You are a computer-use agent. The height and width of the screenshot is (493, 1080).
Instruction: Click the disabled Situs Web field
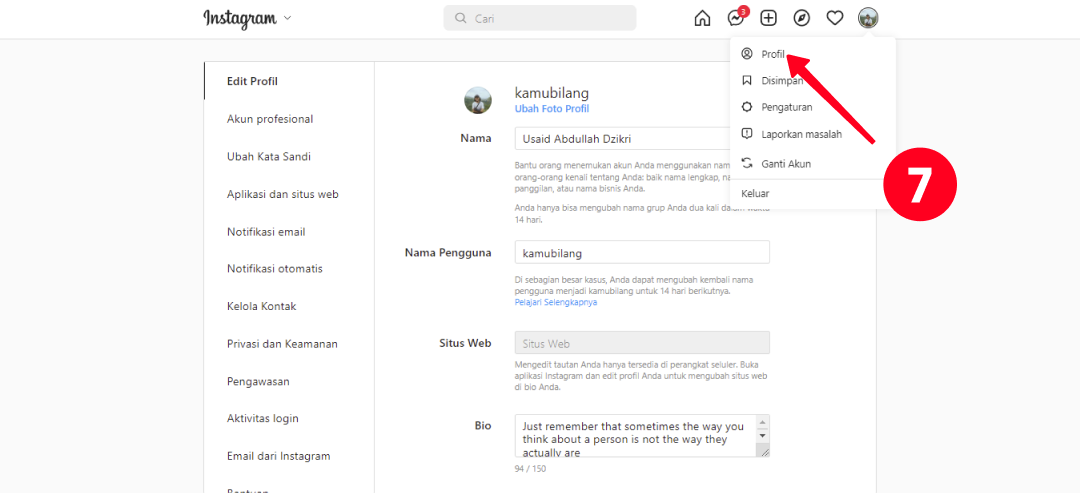[642, 342]
